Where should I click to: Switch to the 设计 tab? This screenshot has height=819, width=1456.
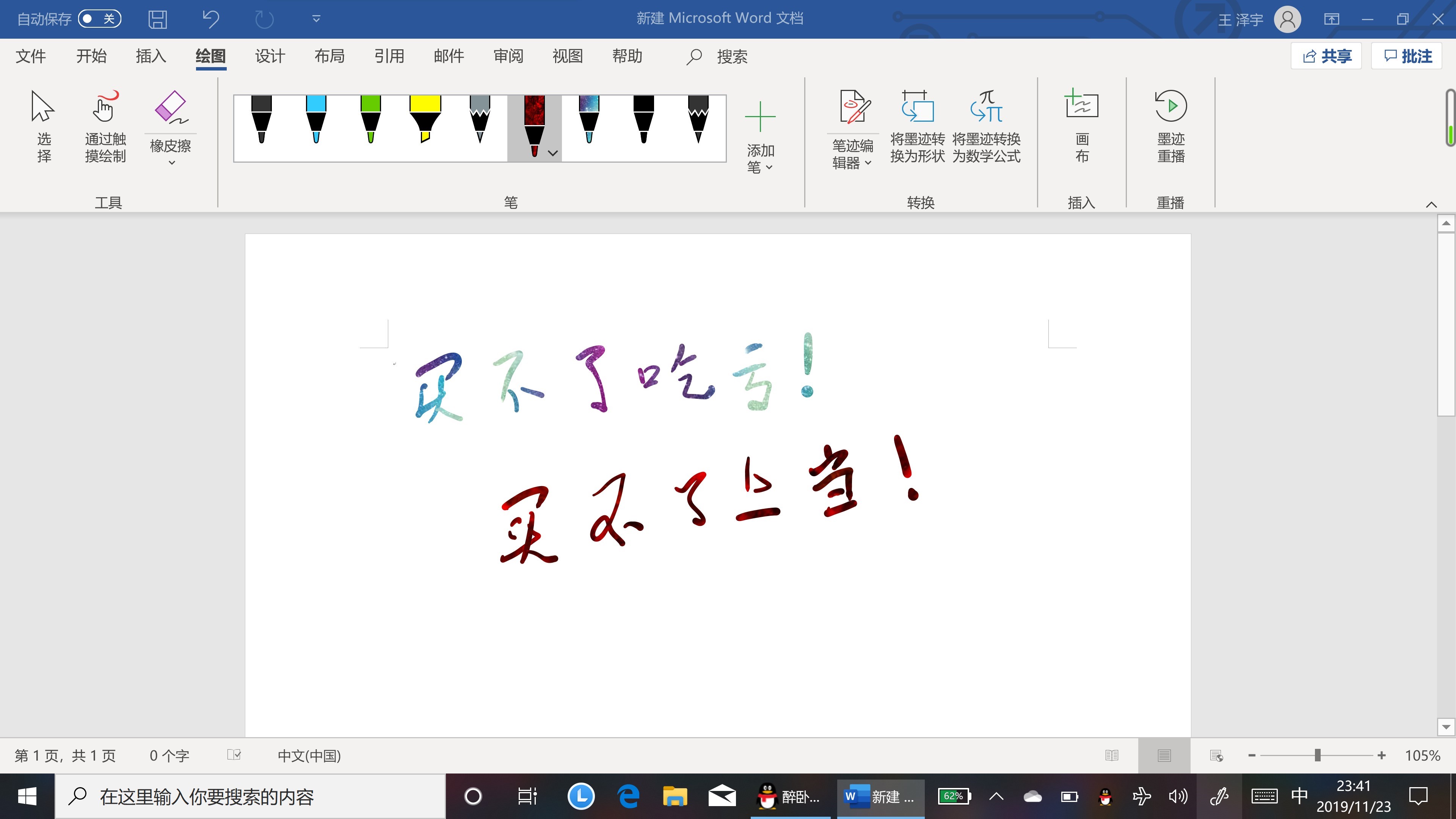point(270,56)
